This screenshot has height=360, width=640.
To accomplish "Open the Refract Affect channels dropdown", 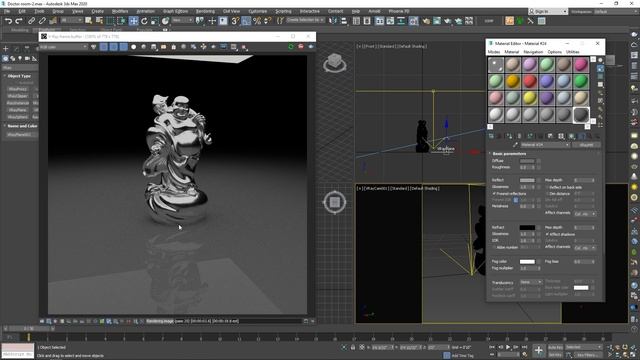I will (x=585, y=247).
